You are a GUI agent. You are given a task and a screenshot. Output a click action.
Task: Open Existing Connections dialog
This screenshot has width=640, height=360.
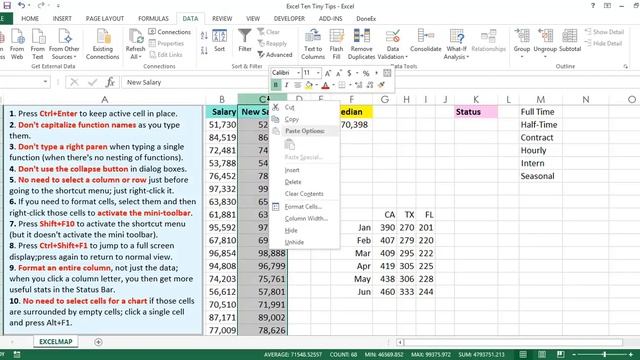coord(102,44)
